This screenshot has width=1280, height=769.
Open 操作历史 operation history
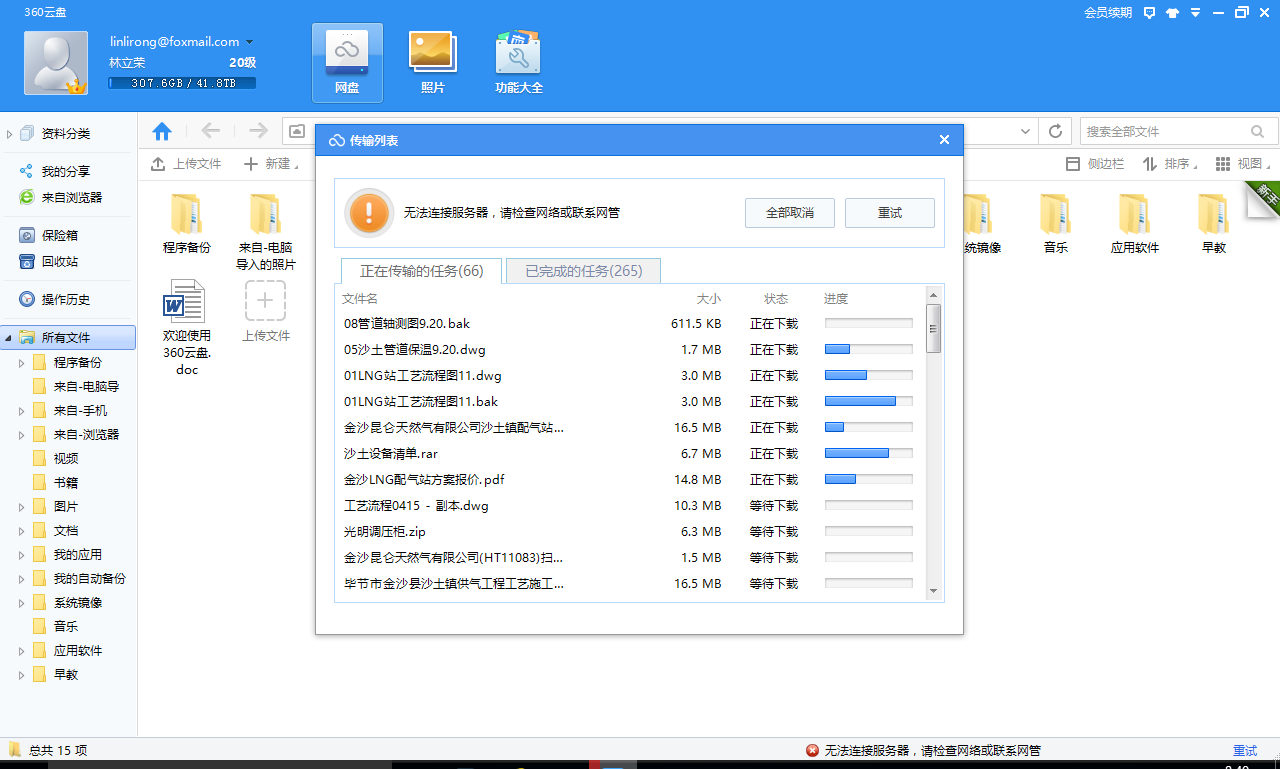coord(55,299)
